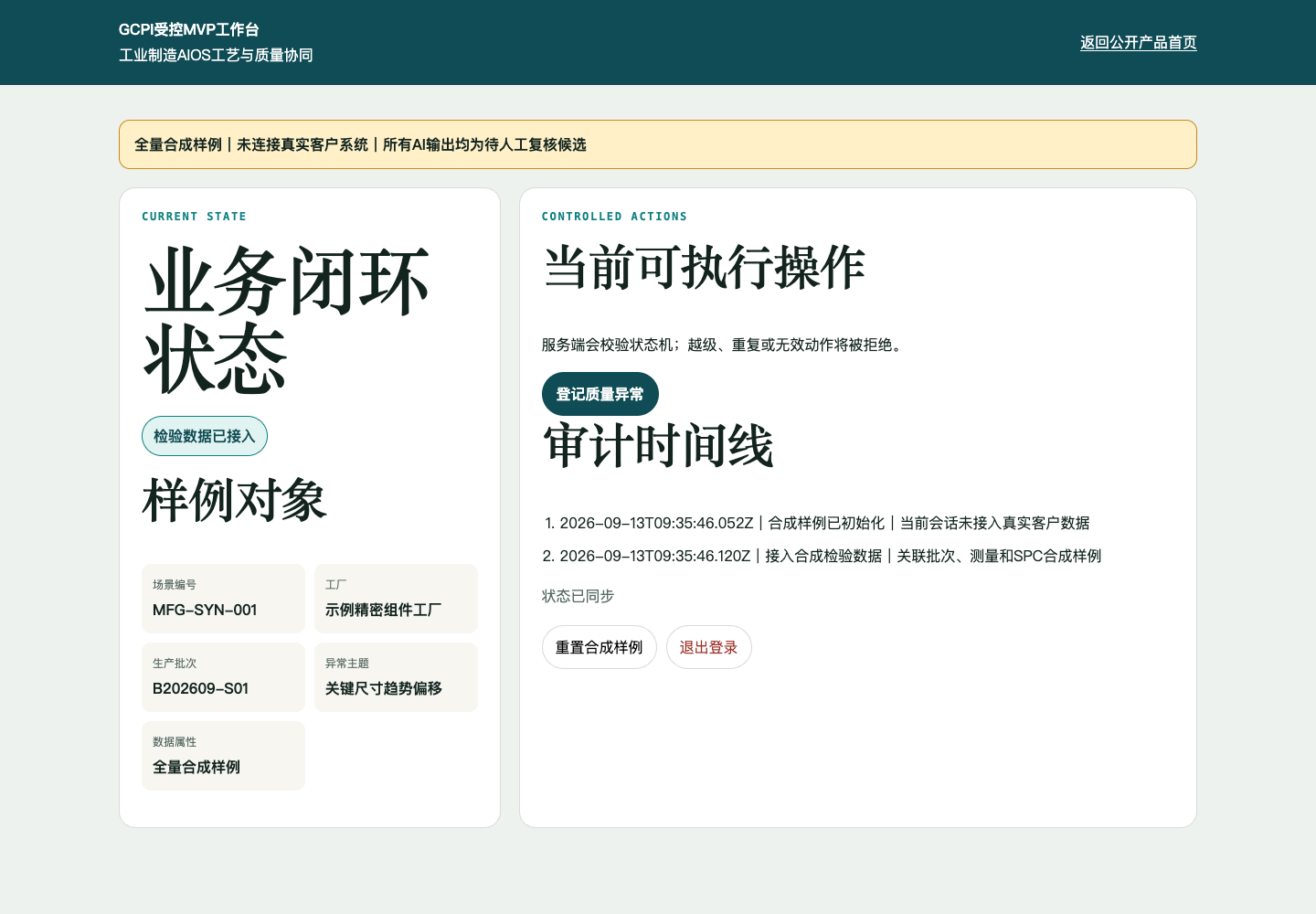Select the 场景编号 MFG-SYN-001 card
Viewport: 1316px width, 914px height.
point(223,599)
